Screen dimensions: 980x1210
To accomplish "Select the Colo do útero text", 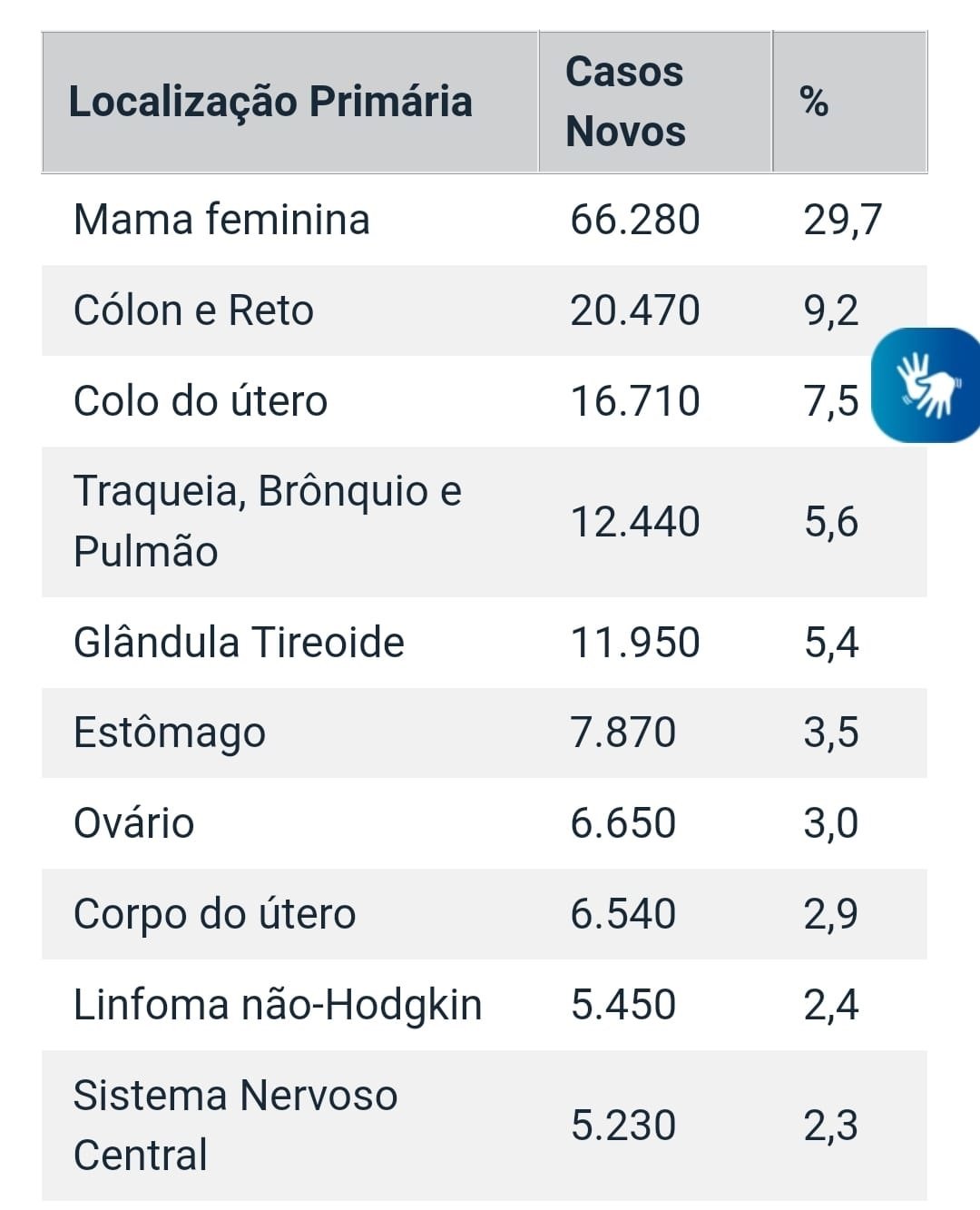I will (x=200, y=401).
